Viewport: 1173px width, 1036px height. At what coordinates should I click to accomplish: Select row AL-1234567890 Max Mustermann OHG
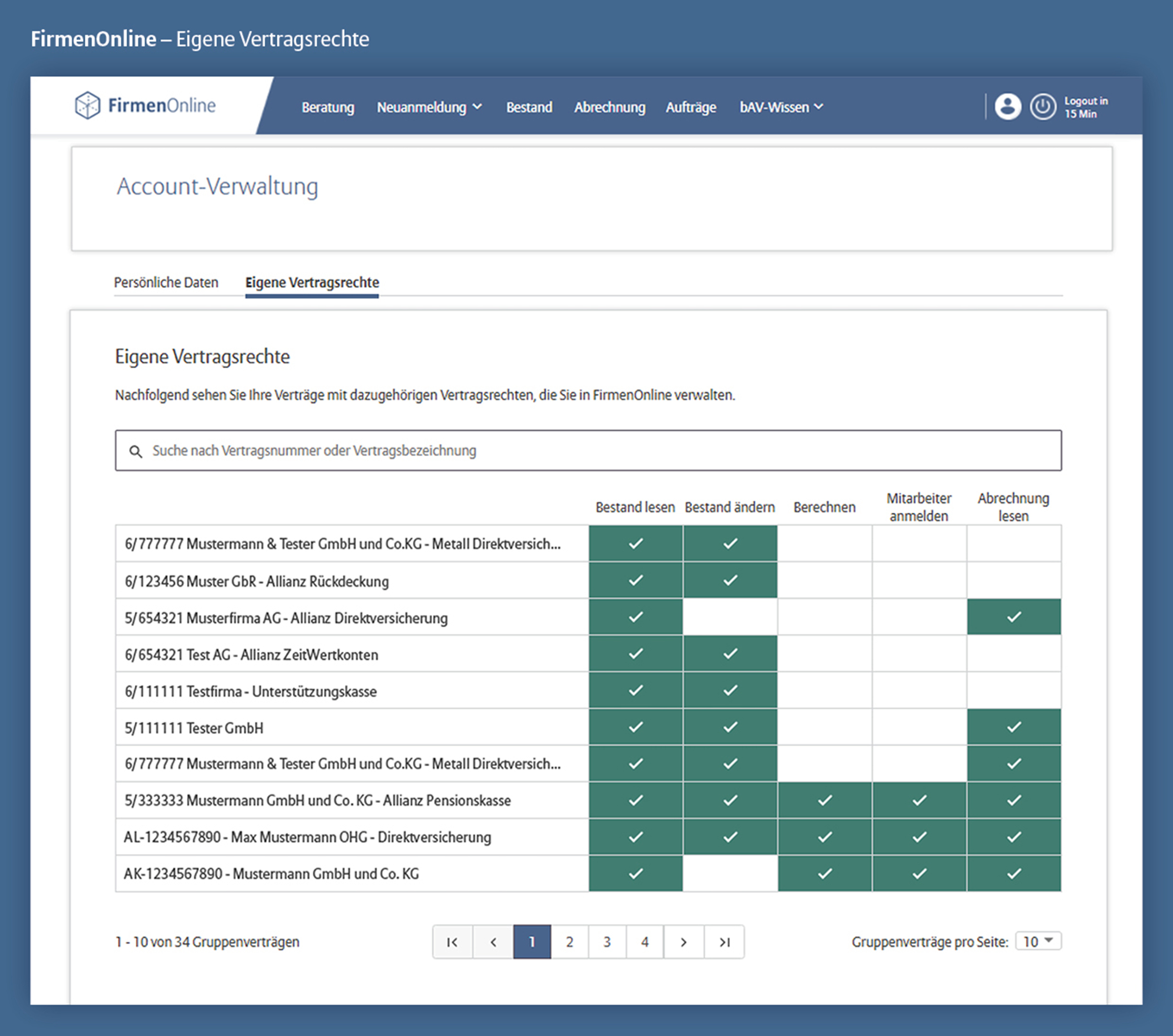(x=588, y=838)
